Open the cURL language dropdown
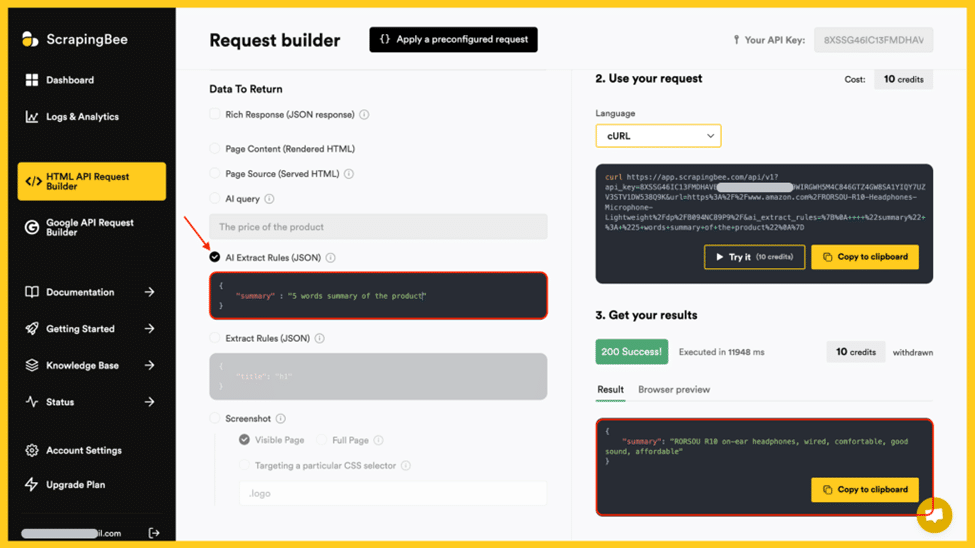This screenshot has height=548, width=975. pyautogui.click(x=658, y=136)
